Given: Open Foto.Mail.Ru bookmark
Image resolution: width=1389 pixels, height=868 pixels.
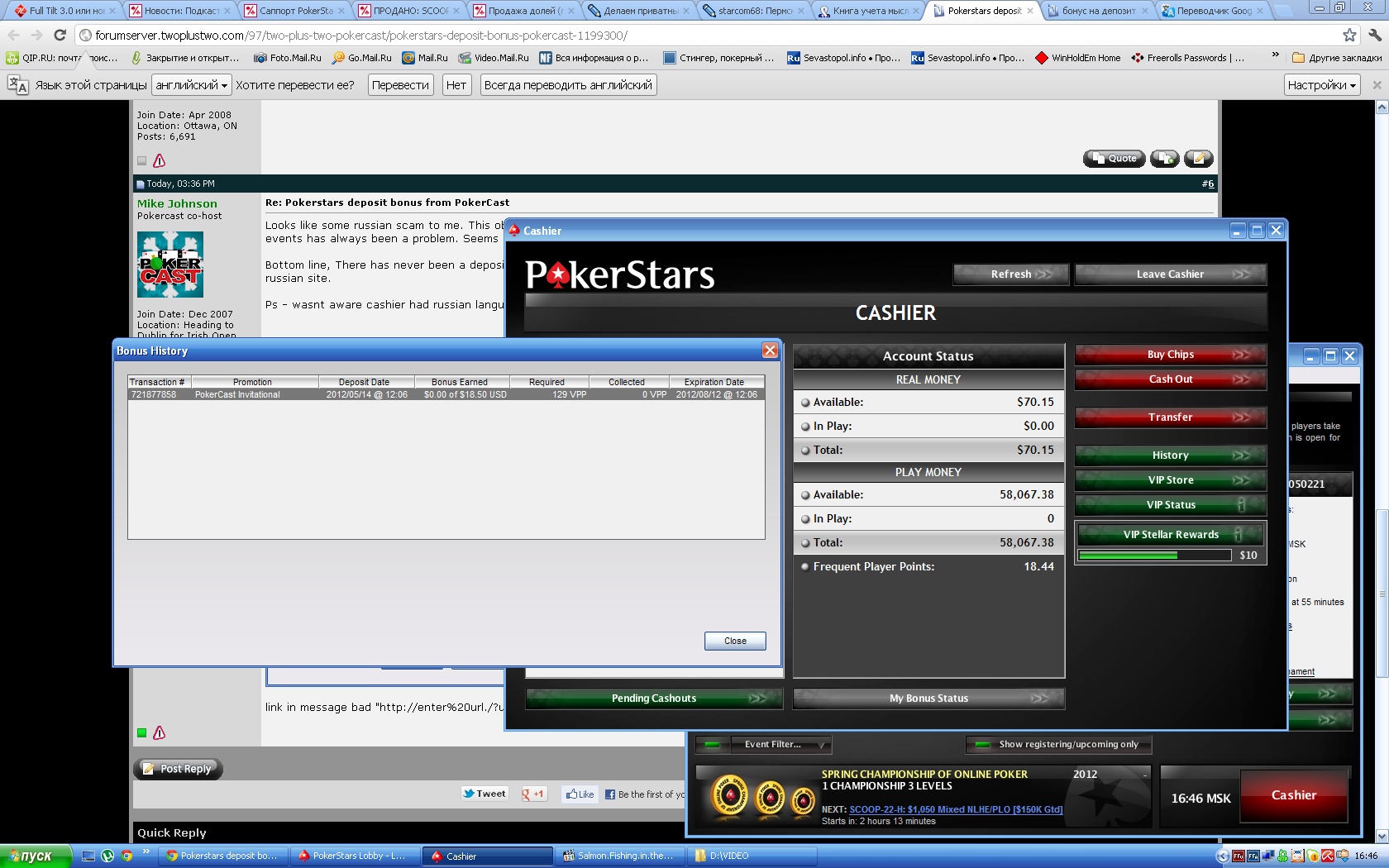Looking at the screenshot, I should pos(288,58).
